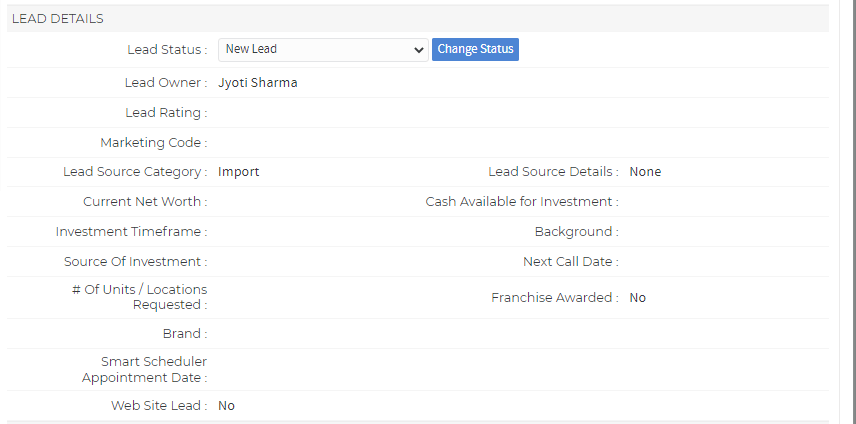The height and width of the screenshot is (424, 856).
Task: Click the None lead source details value
Action: pos(645,172)
